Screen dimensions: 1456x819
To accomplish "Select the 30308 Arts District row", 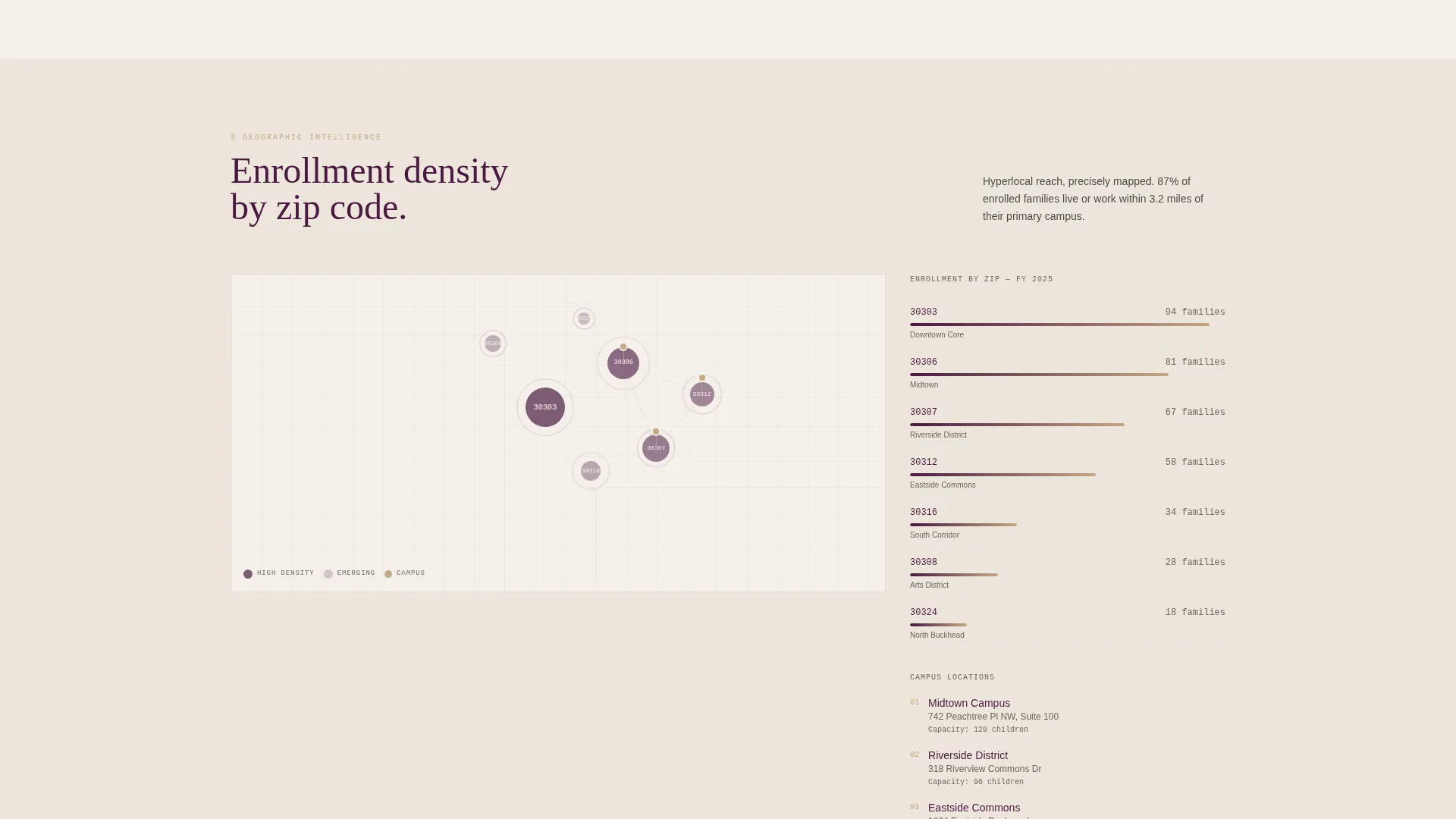I will point(1068,573).
